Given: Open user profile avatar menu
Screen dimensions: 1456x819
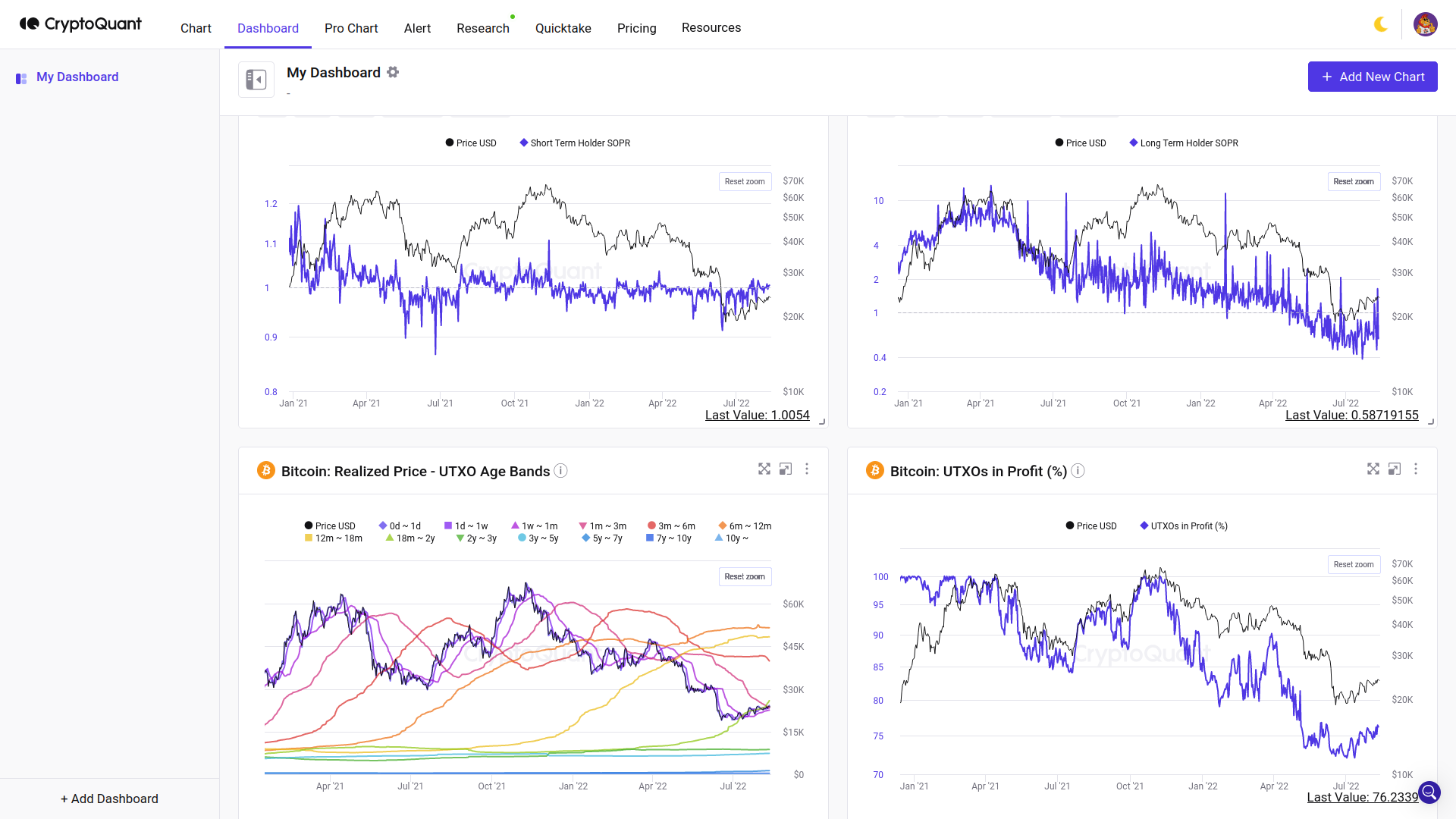Looking at the screenshot, I should [x=1425, y=24].
